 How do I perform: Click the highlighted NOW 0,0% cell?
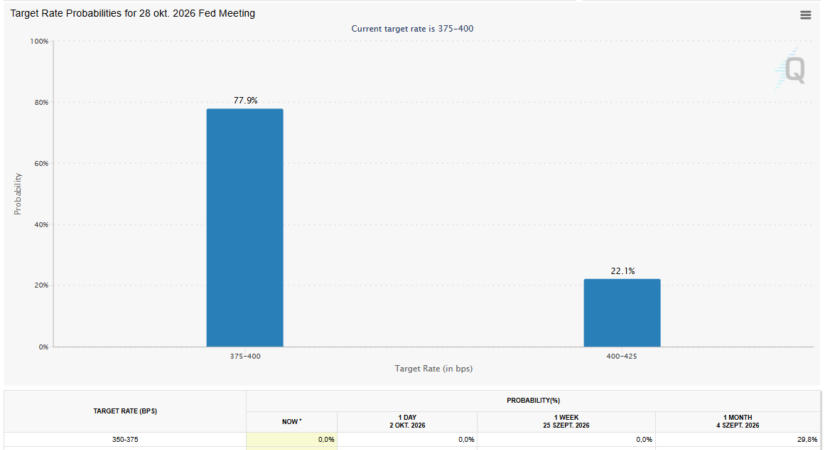pyautogui.click(x=292, y=439)
